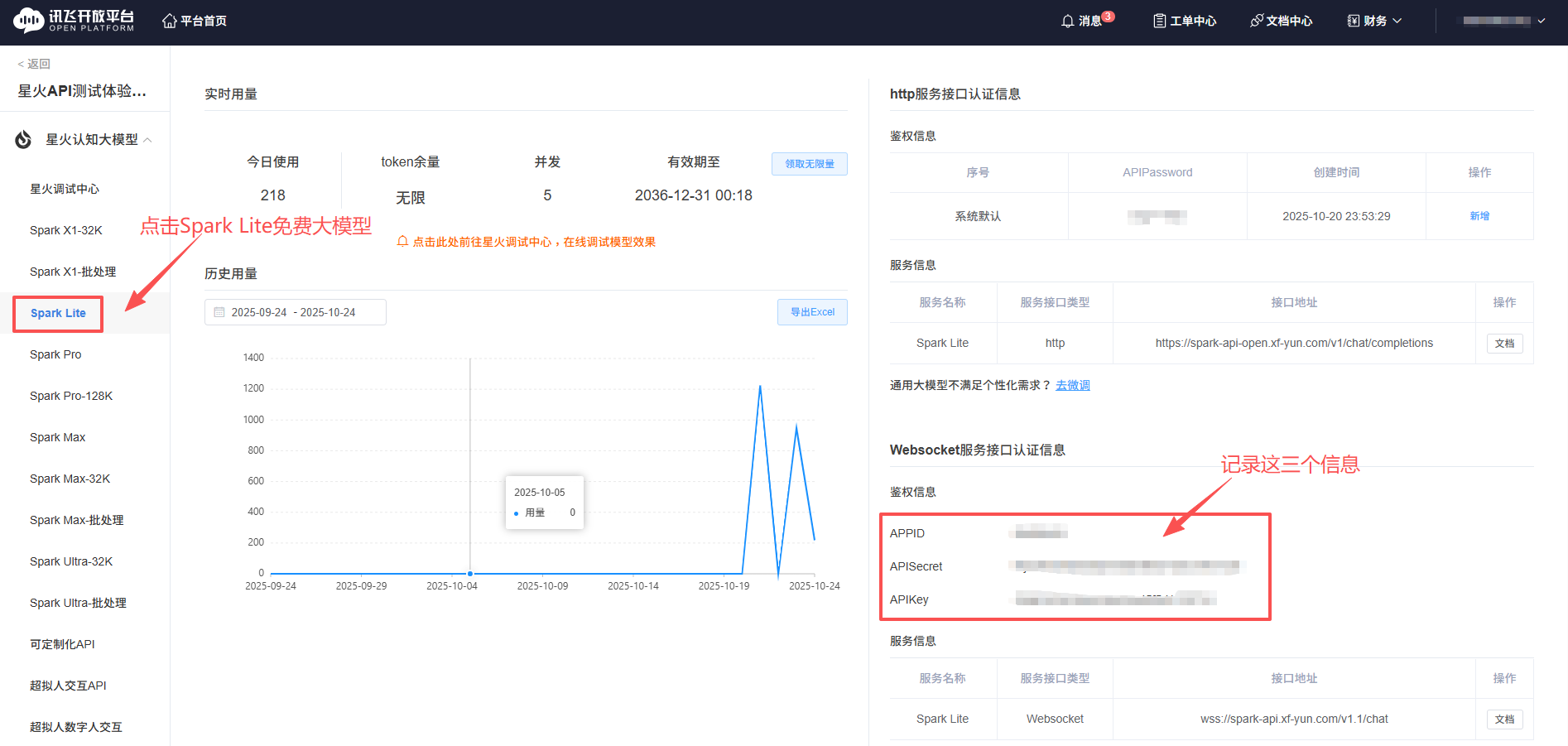
Task: Select Spark X1-32K in the sidebar
Action: click(66, 230)
